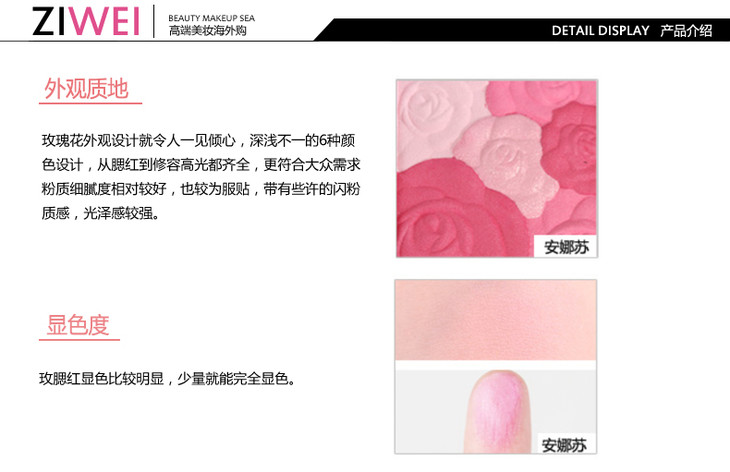Click the 显色度 section heading

point(78,324)
